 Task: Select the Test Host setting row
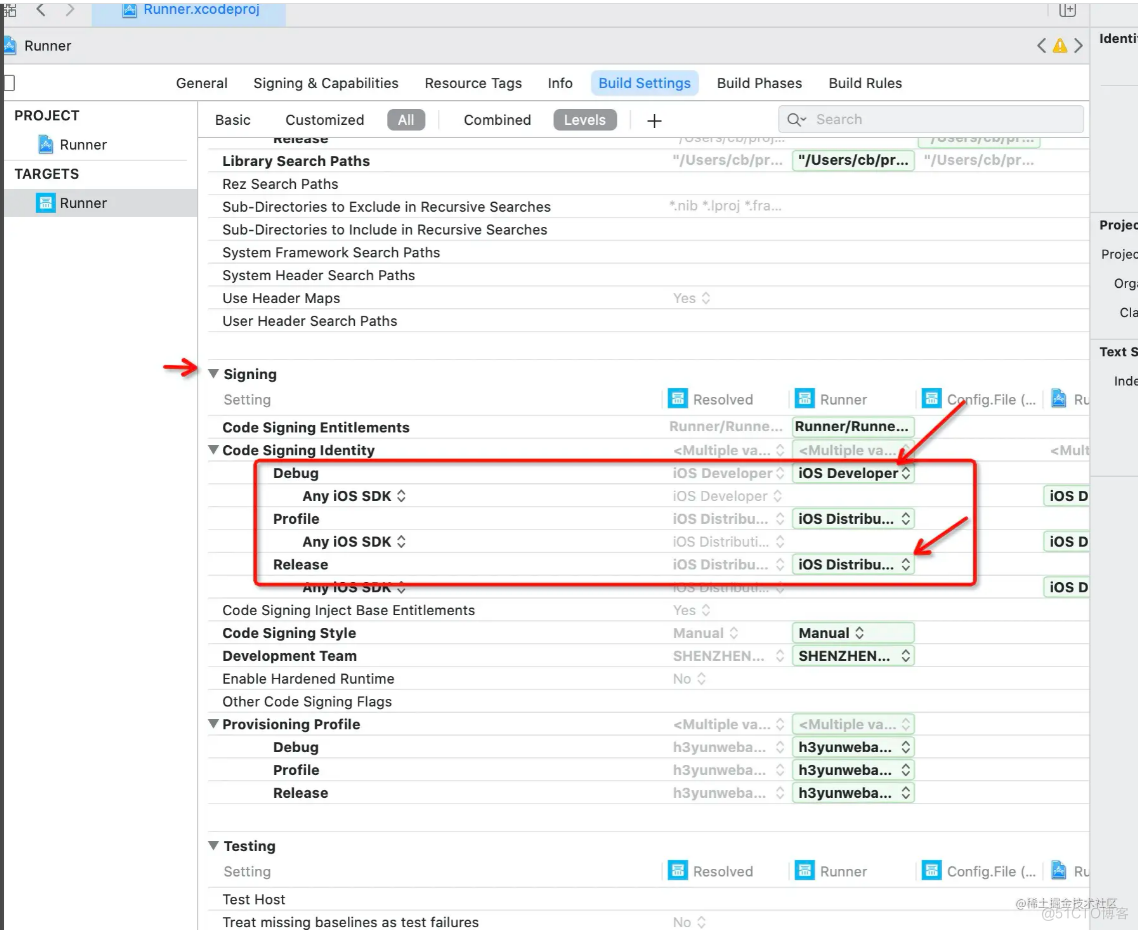(x=648, y=900)
